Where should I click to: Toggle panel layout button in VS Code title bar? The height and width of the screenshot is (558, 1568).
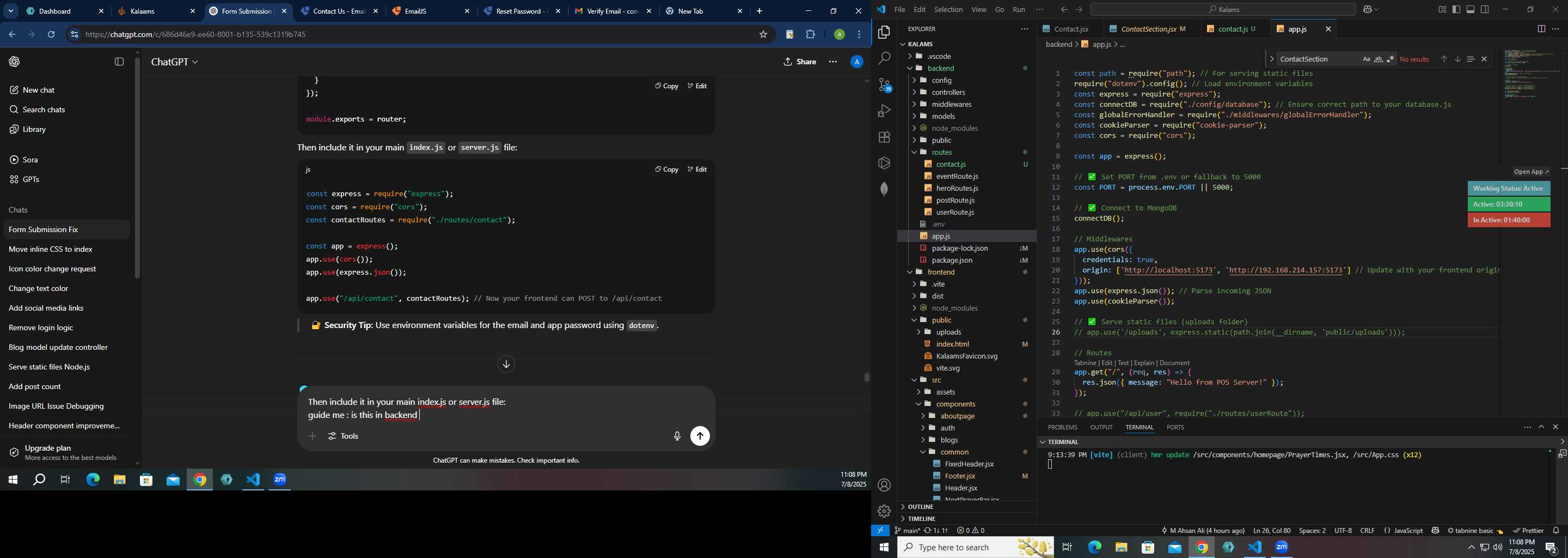pos(1471,10)
